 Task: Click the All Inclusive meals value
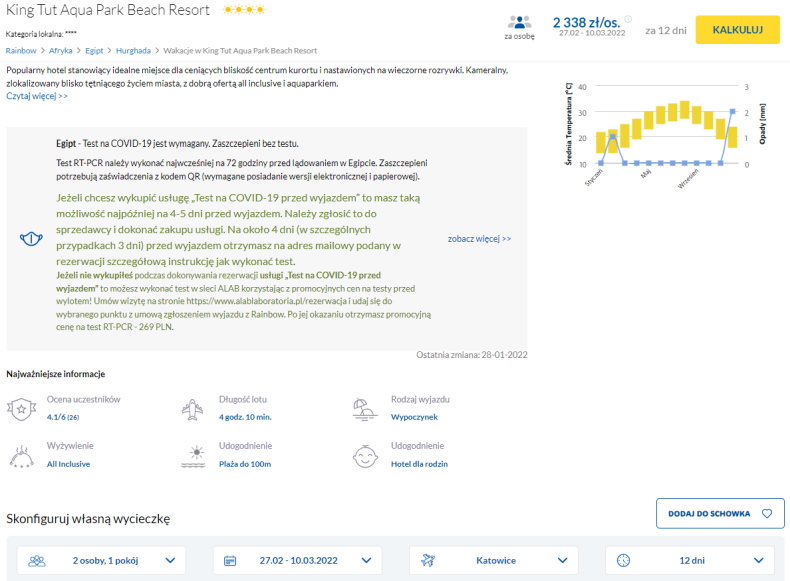tap(69, 464)
